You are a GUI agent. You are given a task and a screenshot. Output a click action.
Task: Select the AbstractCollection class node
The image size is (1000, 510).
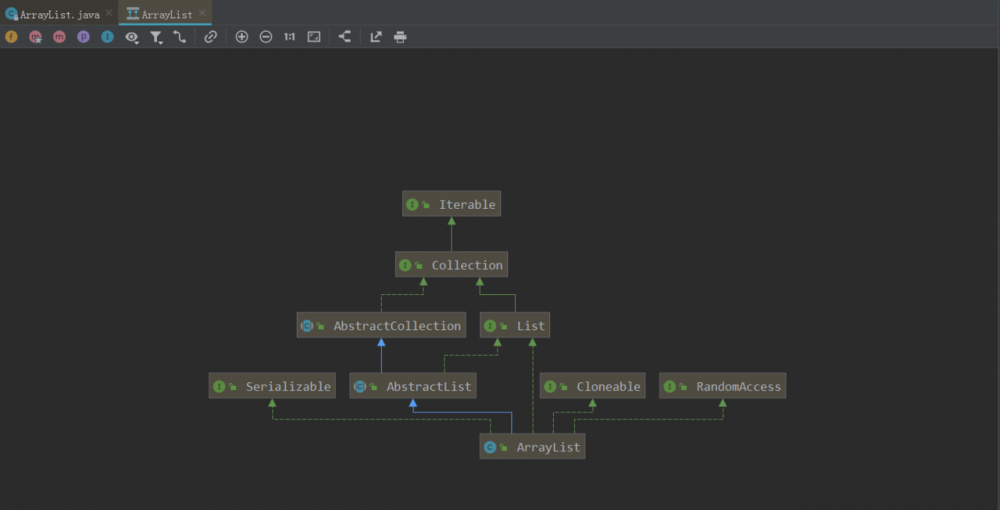(x=381, y=326)
